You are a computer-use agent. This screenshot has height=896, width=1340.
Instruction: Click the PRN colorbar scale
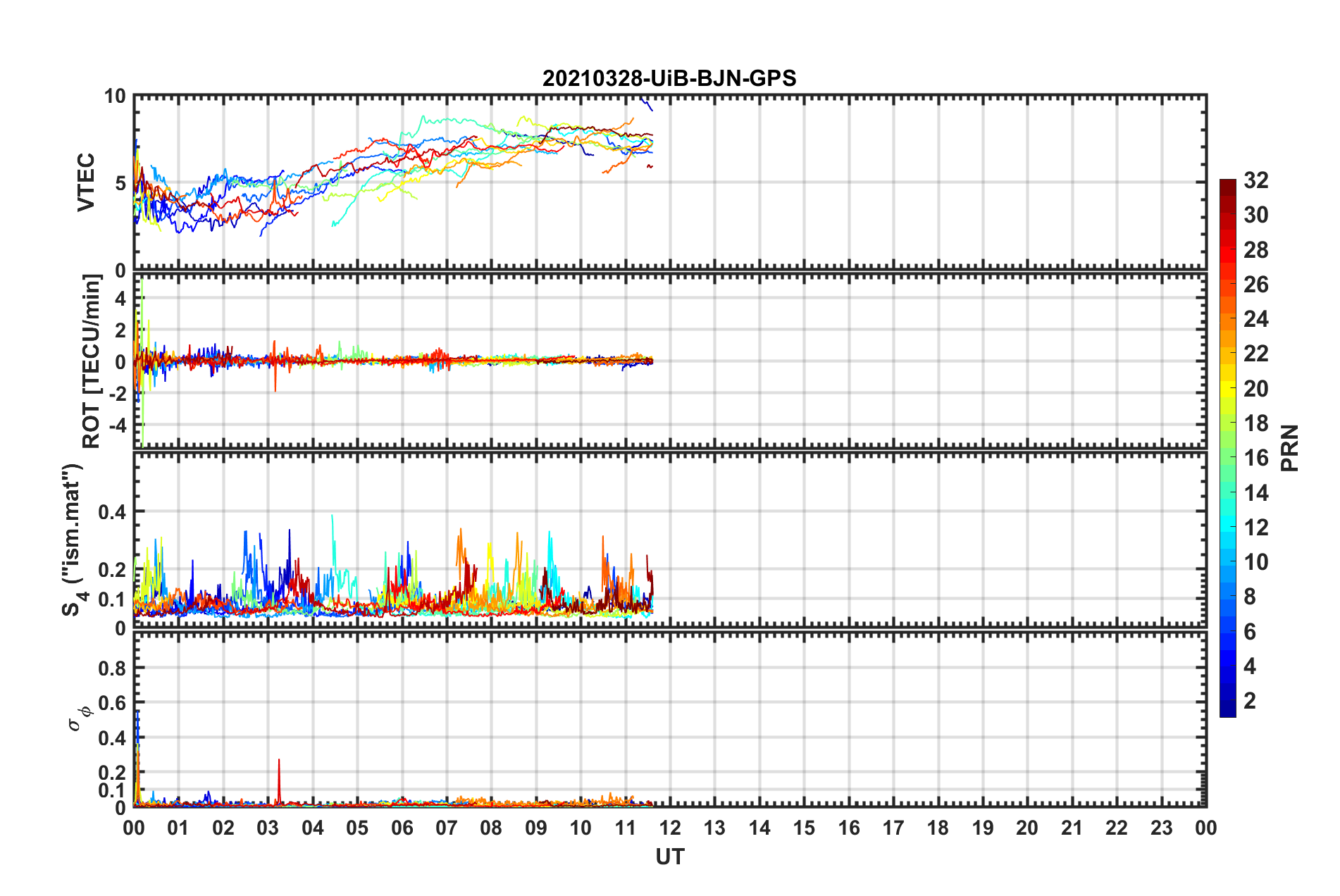point(1227,448)
